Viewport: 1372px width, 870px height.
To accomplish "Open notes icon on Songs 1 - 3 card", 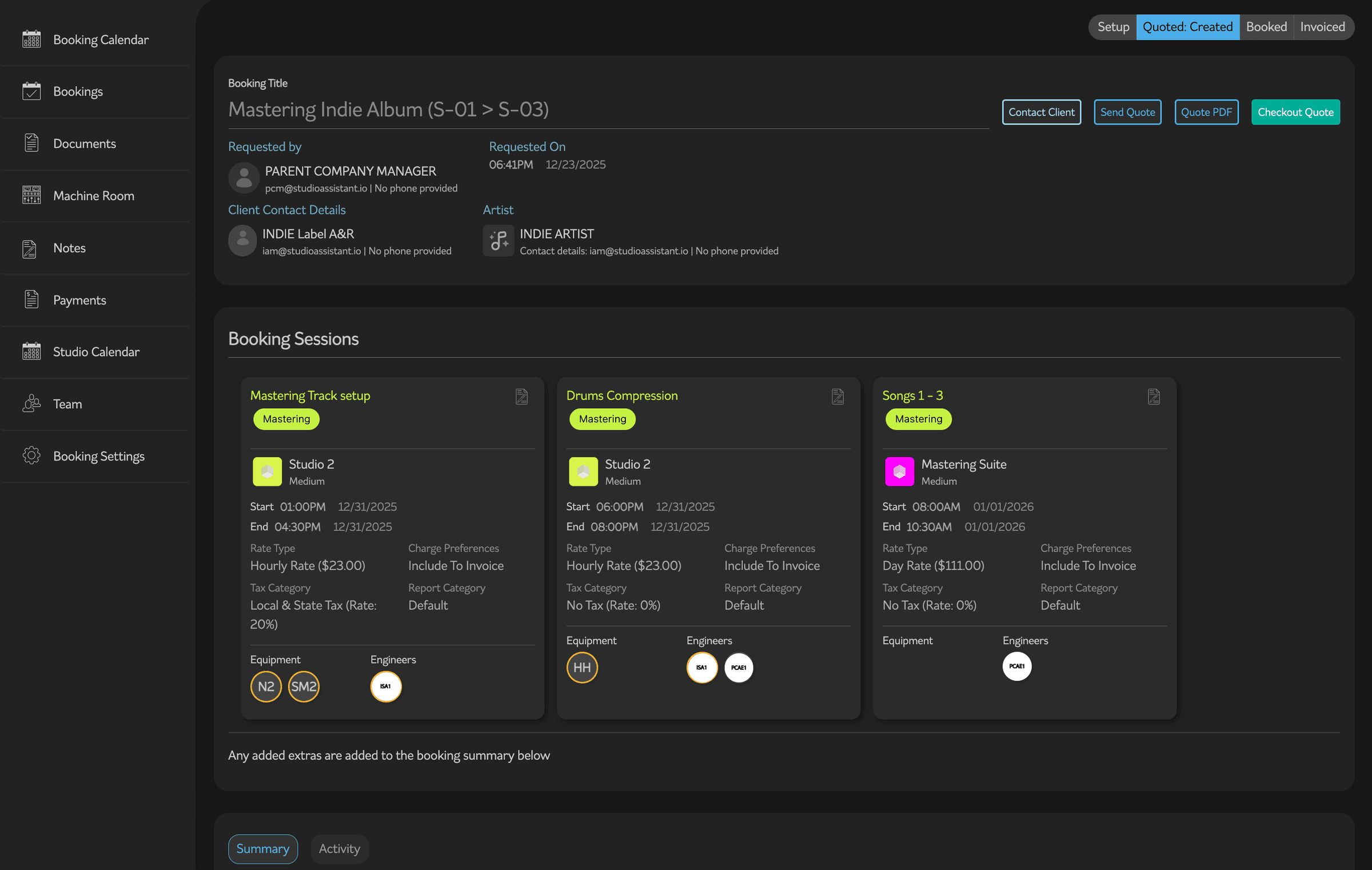I will 1154,396.
